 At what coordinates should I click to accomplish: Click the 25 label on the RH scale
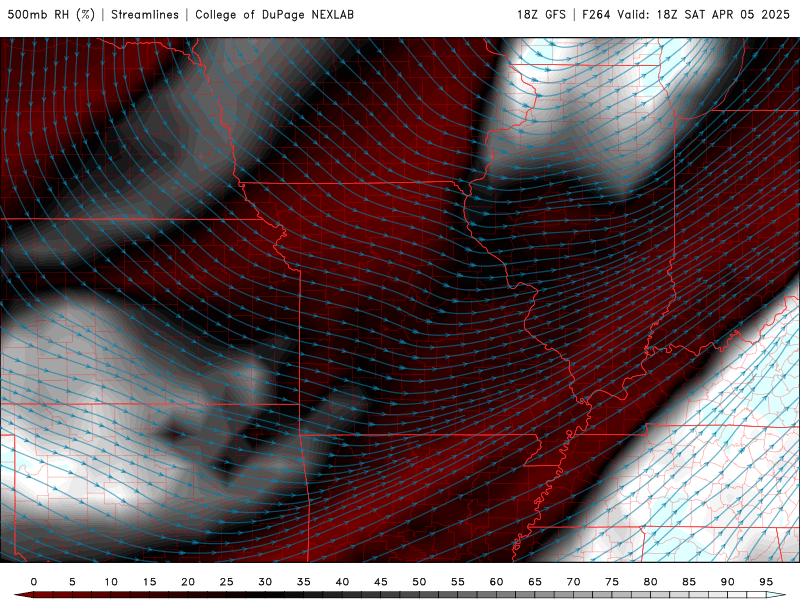(x=227, y=582)
